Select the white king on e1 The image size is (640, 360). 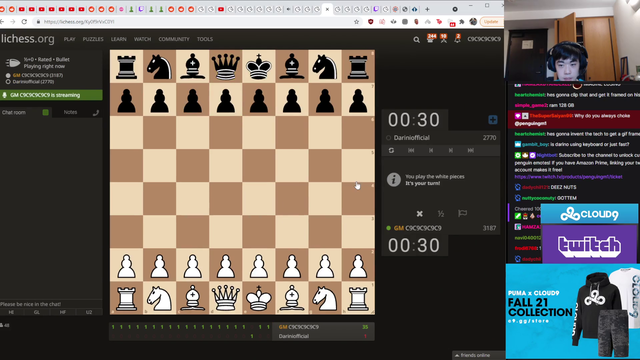(x=259, y=298)
